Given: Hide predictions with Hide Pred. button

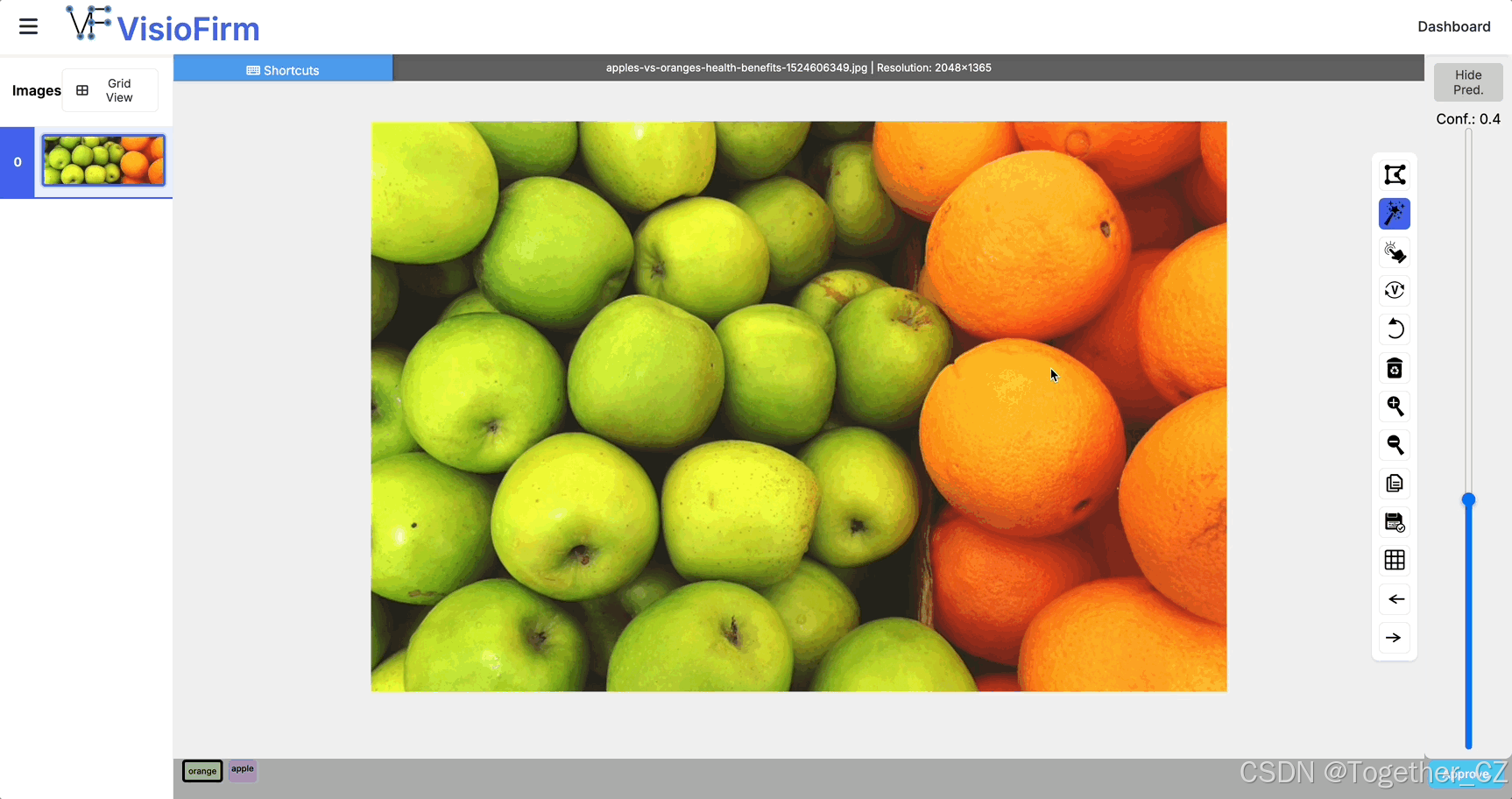Looking at the screenshot, I should pyautogui.click(x=1468, y=82).
